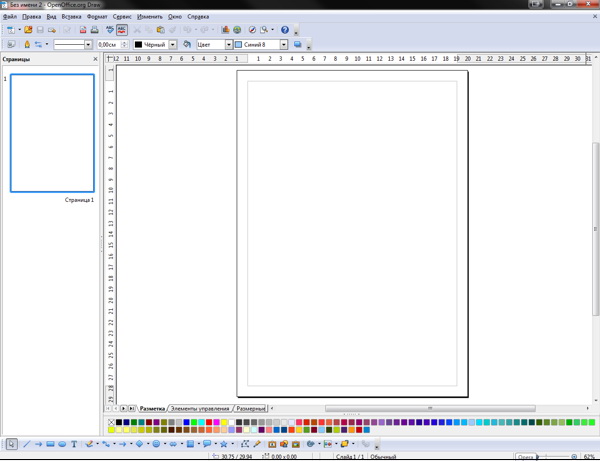Image resolution: width=600 pixels, height=461 pixels.
Task: Open the Сервис menu
Action: pyautogui.click(x=122, y=17)
